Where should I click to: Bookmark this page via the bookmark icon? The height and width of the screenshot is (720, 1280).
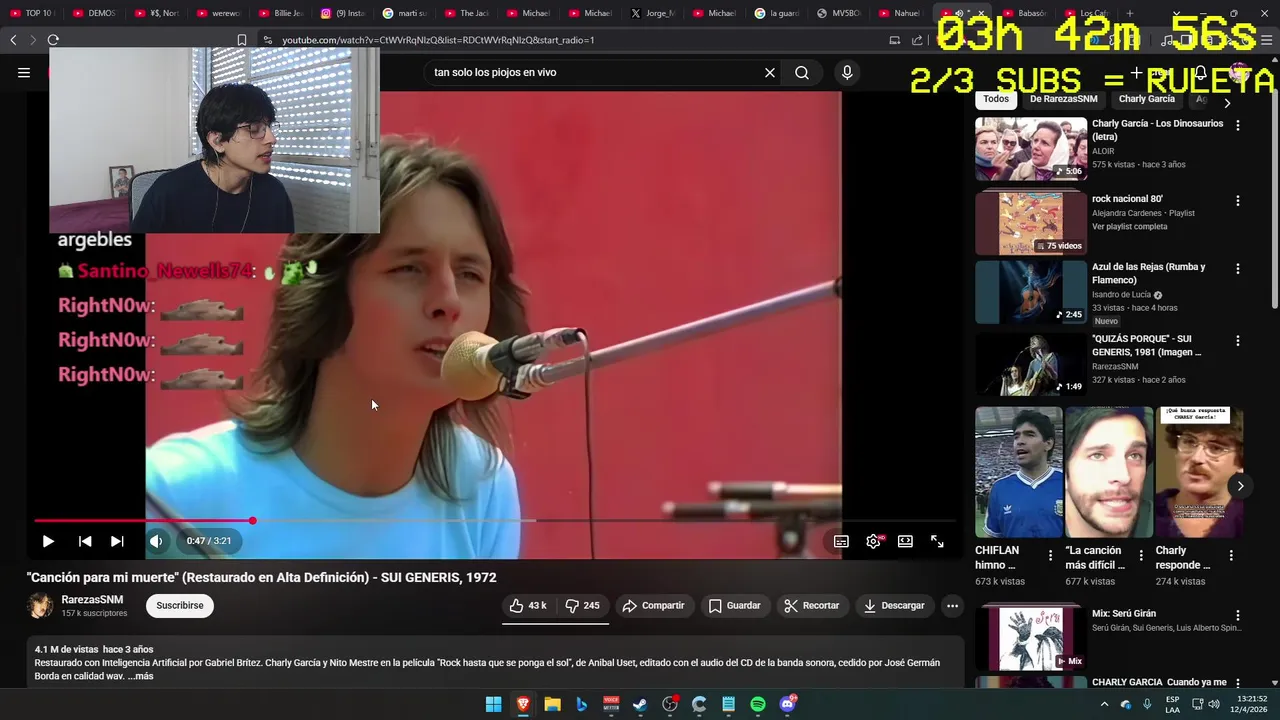(241, 40)
